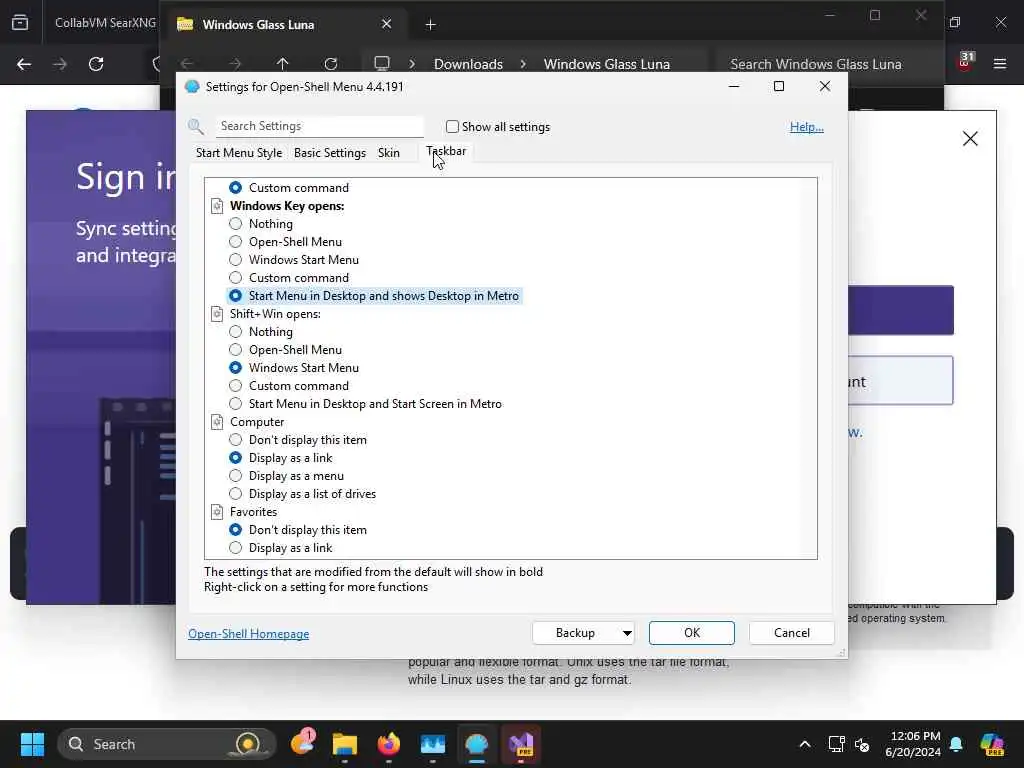
Task: Open Copilot preview icon at taskbar end
Action: (992, 744)
